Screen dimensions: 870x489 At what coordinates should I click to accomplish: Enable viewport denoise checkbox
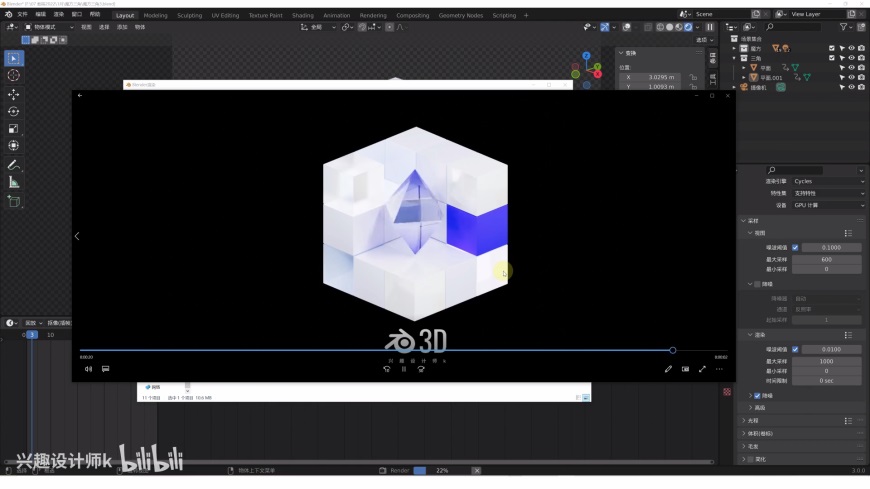[x=757, y=284]
